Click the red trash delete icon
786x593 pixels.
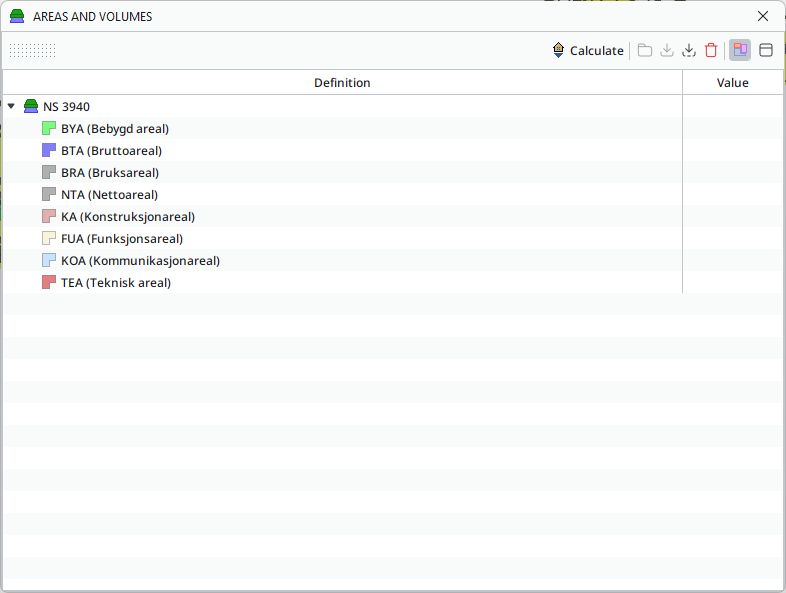[711, 51]
